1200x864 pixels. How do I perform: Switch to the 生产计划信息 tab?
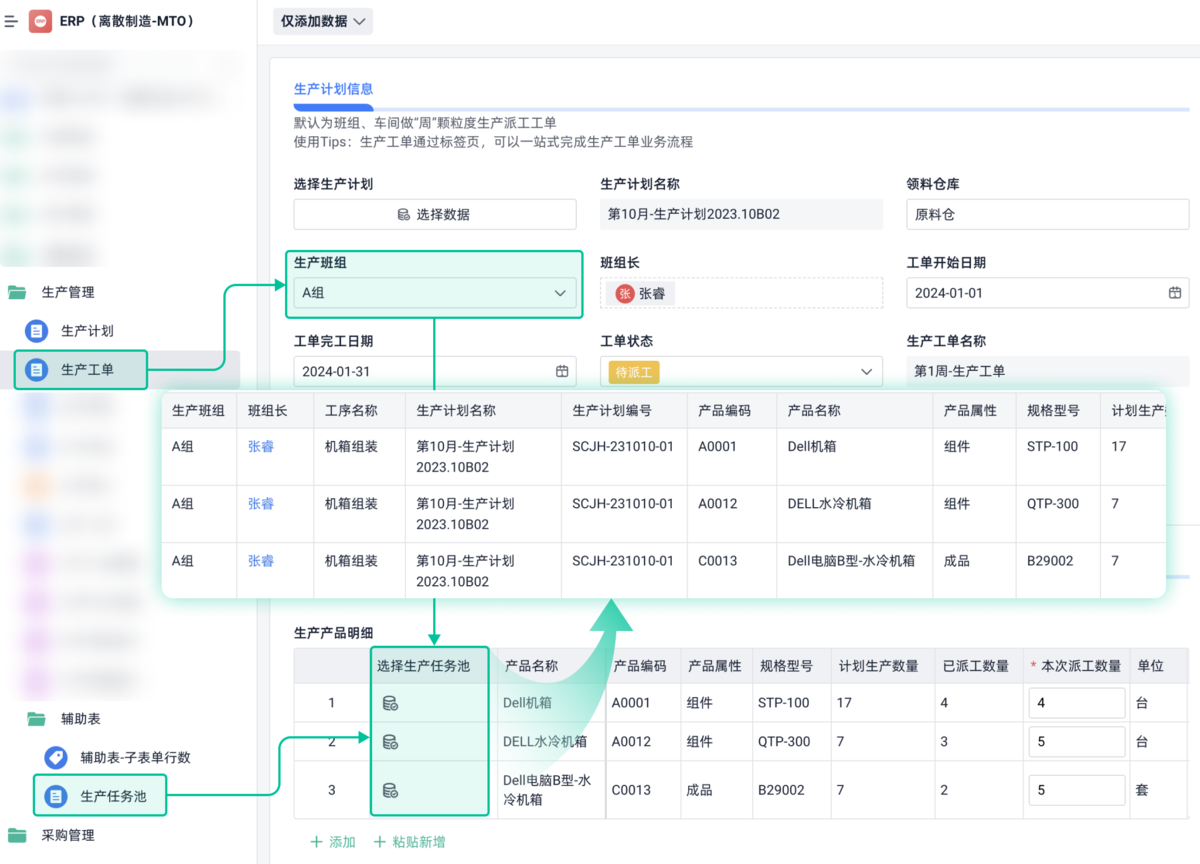[x=333, y=89]
